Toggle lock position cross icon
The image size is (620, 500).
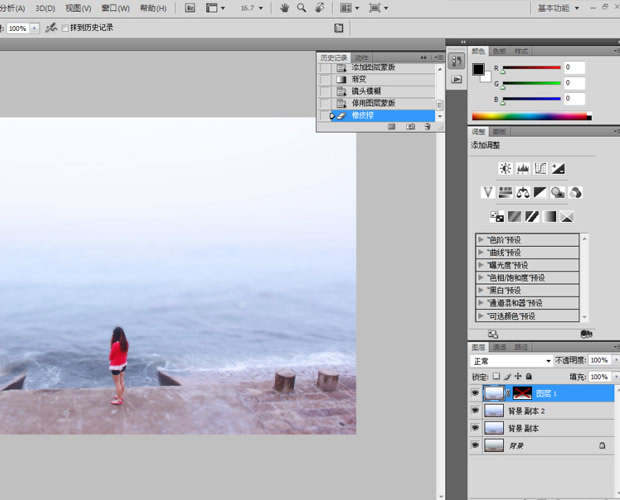[518, 376]
